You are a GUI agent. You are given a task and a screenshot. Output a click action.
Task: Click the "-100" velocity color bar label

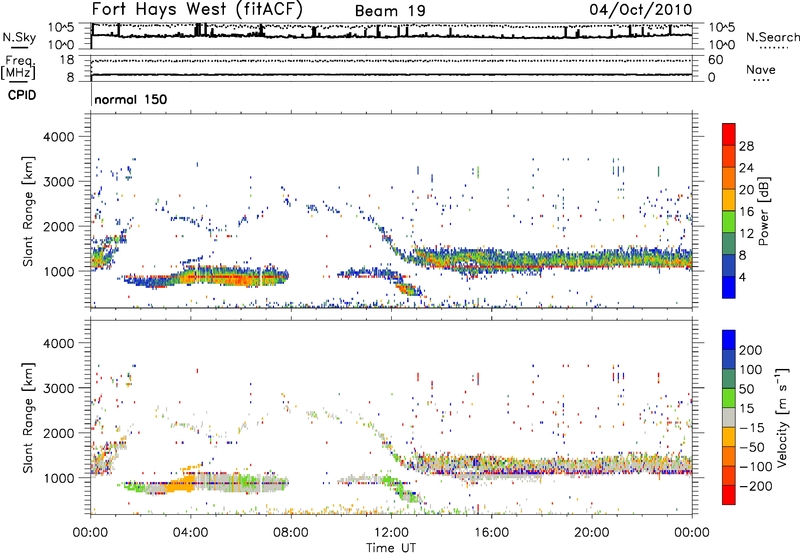[754, 467]
